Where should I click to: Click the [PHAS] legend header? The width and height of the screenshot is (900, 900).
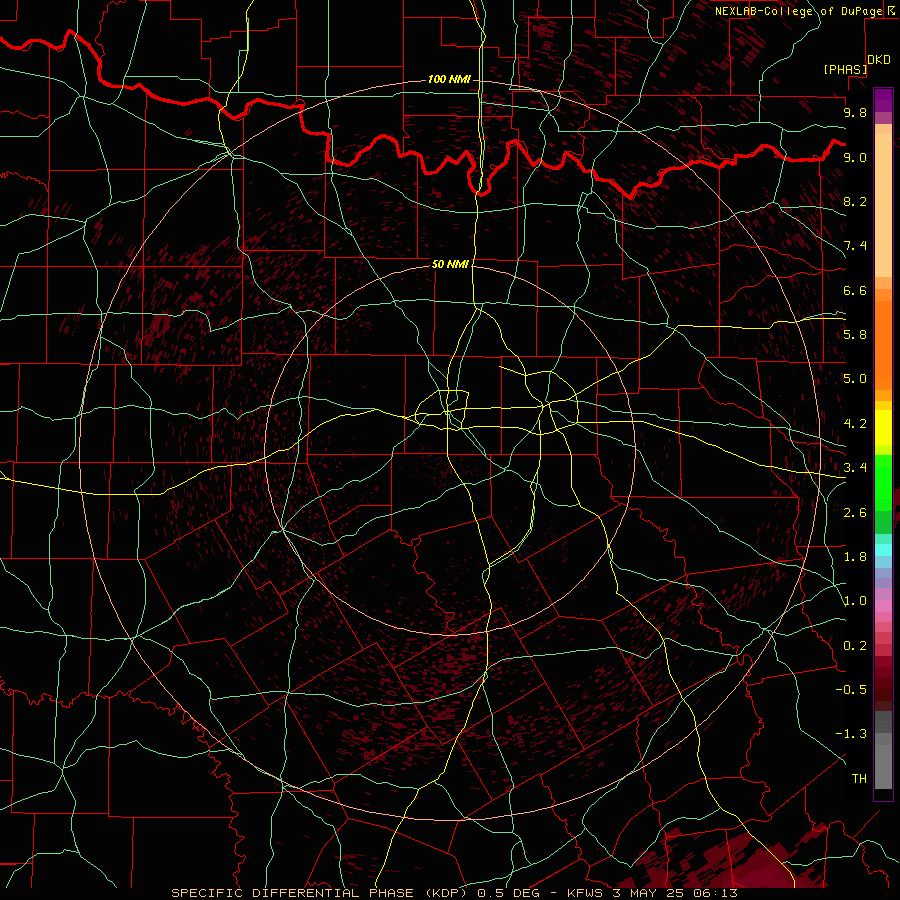point(845,69)
